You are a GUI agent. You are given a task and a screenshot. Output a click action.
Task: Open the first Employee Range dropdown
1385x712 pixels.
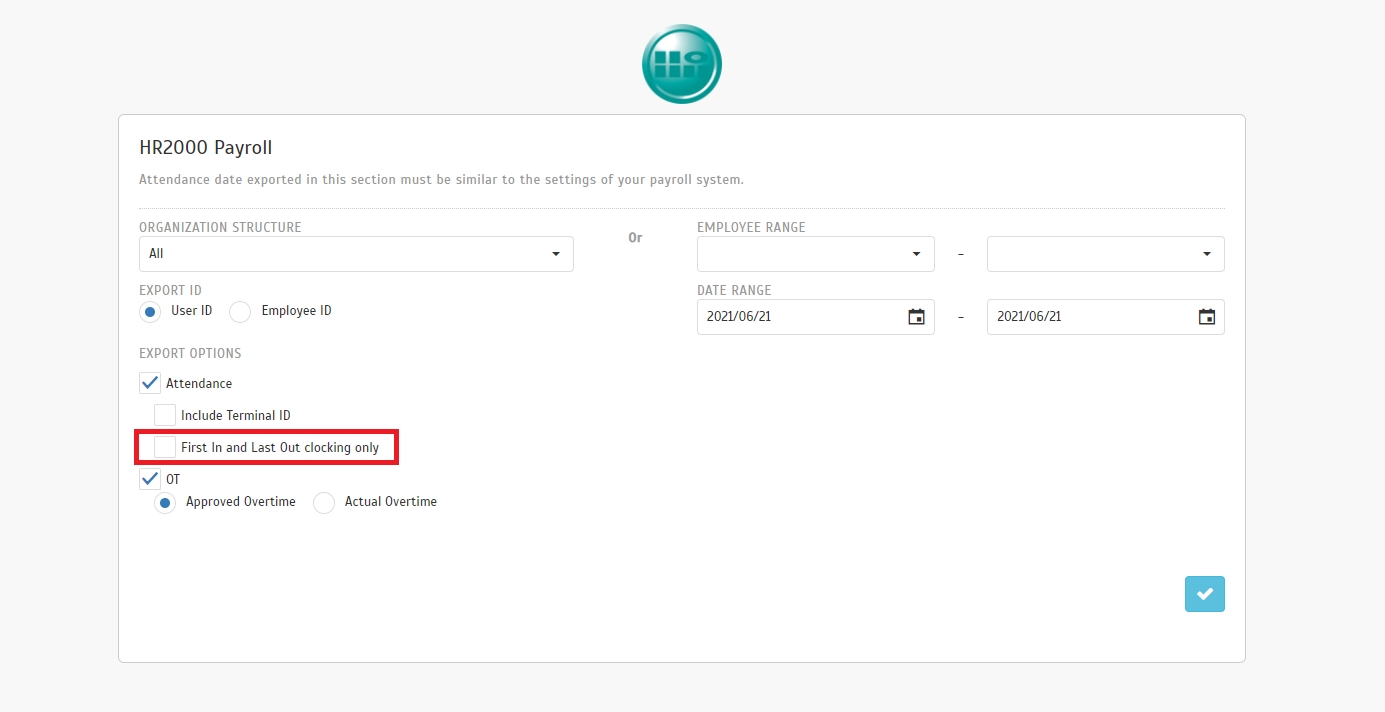tap(815, 254)
